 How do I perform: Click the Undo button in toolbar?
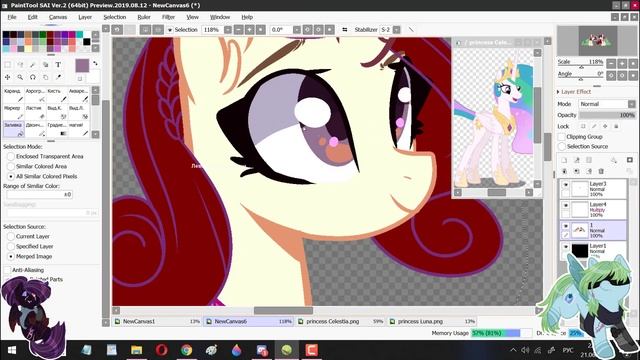(117, 30)
